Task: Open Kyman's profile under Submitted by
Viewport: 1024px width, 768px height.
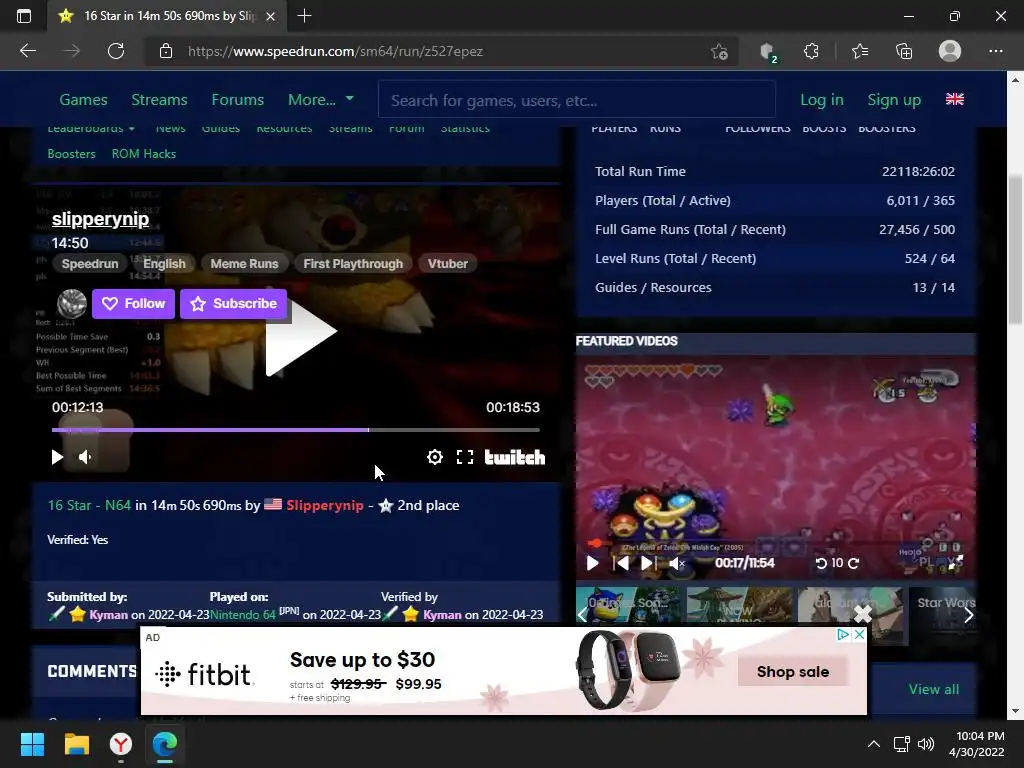Action: point(108,615)
